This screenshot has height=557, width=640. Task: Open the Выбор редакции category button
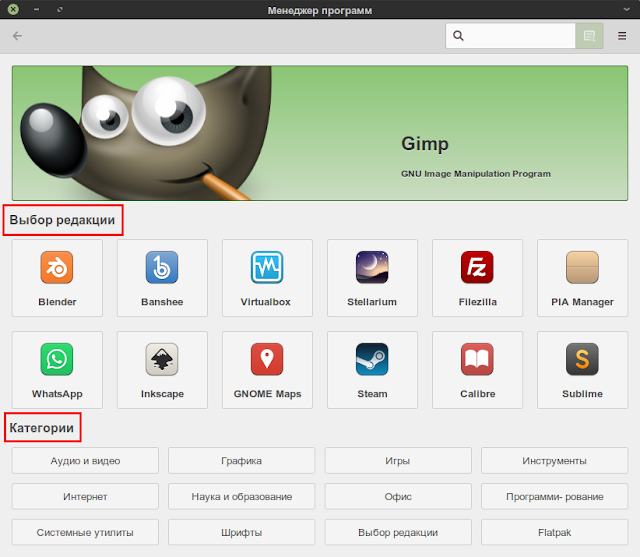point(398,533)
